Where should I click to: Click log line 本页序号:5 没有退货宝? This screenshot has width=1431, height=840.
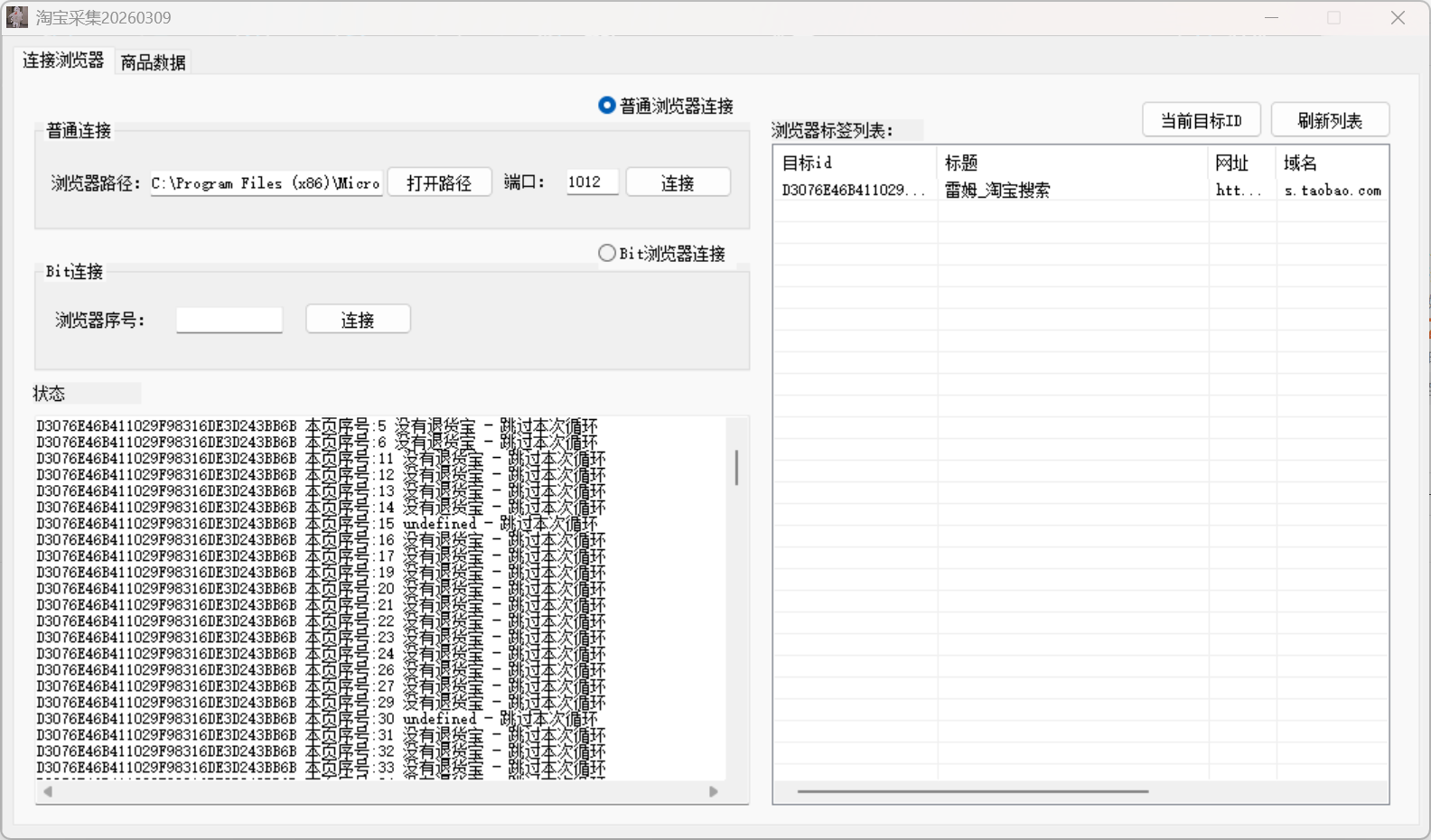coord(317,425)
